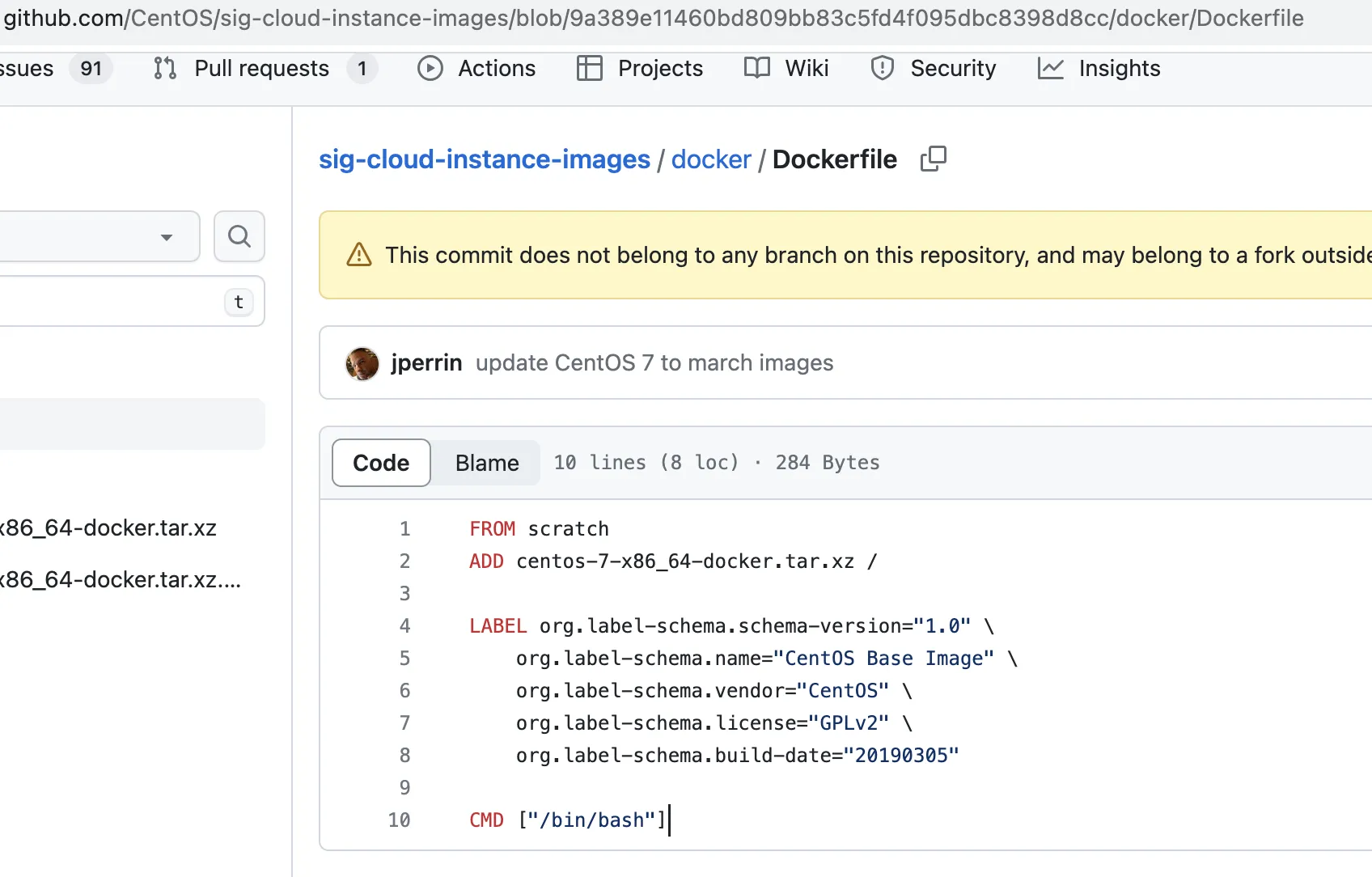Click the name="CentOS Base Image" line
This screenshot has height=877, width=1372.
point(767,658)
